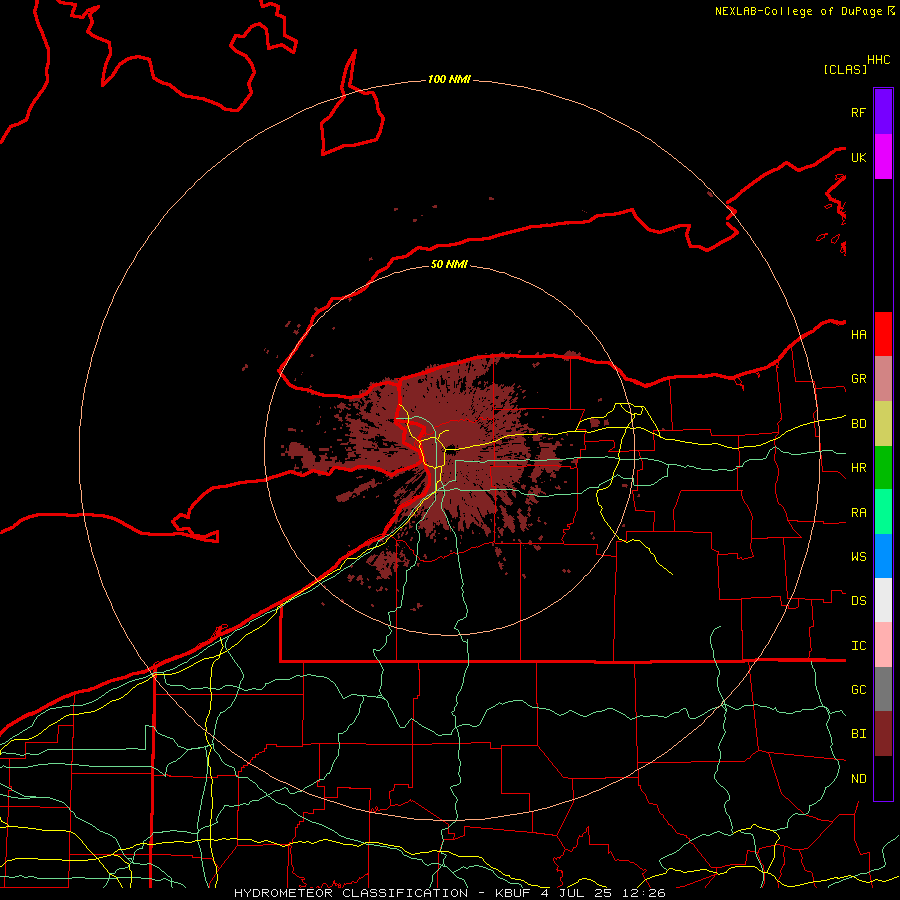Click the BD yellow legend swatch
The image size is (900, 900).
pyautogui.click(x=883, y=424)
